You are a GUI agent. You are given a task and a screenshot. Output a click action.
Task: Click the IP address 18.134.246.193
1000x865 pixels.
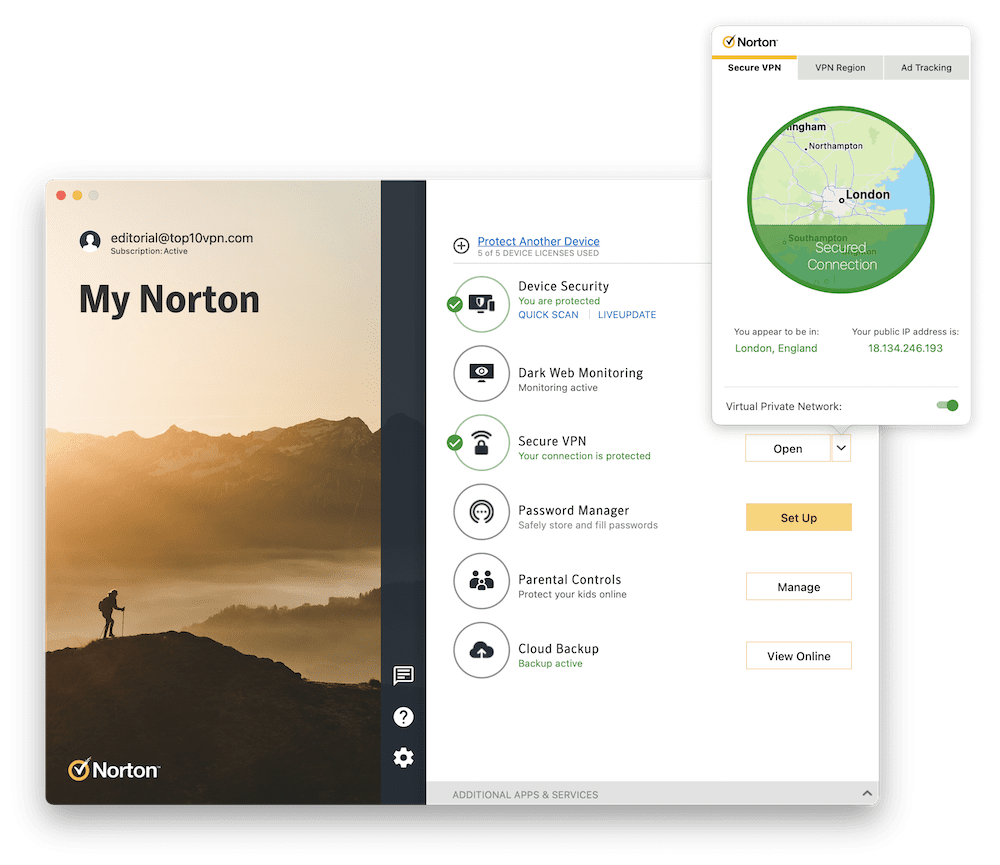pos(905,348)
